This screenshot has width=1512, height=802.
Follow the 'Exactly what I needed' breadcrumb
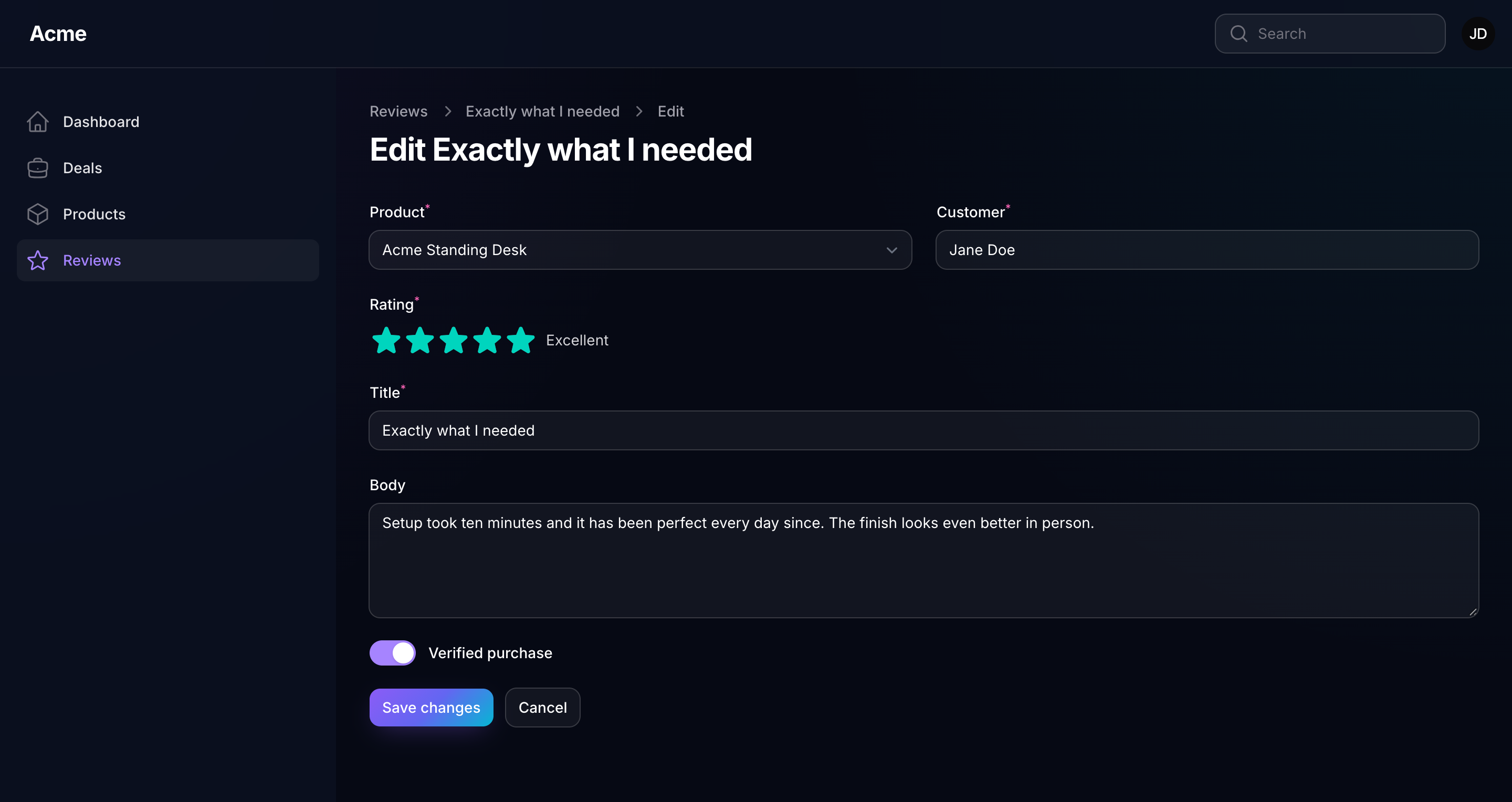point(542,111)
